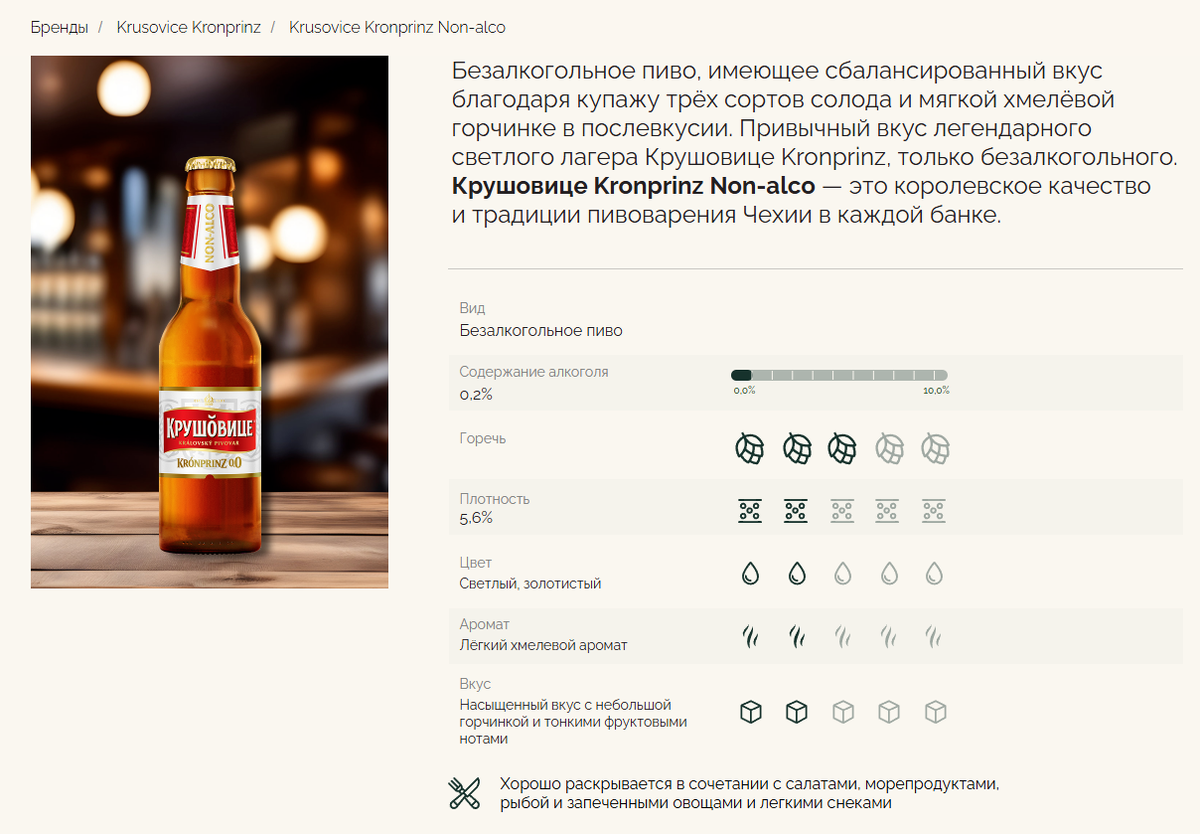The height and width of the screenshot is (834, 1200).
Task: Click the Krusovice Kronprinz Non-alco breadcrumb
Action: tap(397, 27)
